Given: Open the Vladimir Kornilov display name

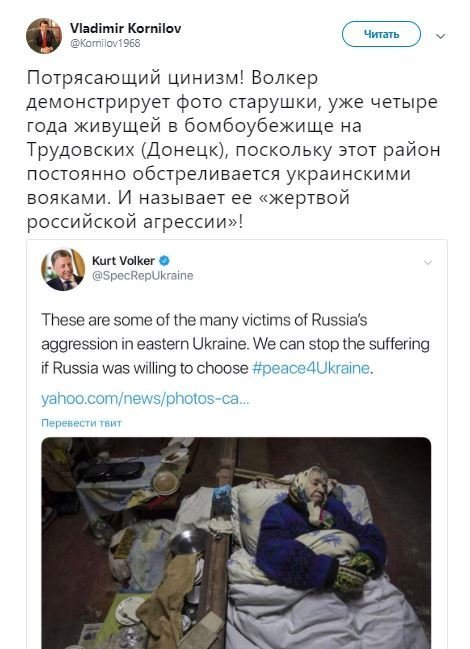Looking at the screenshot, I should 125,28.
